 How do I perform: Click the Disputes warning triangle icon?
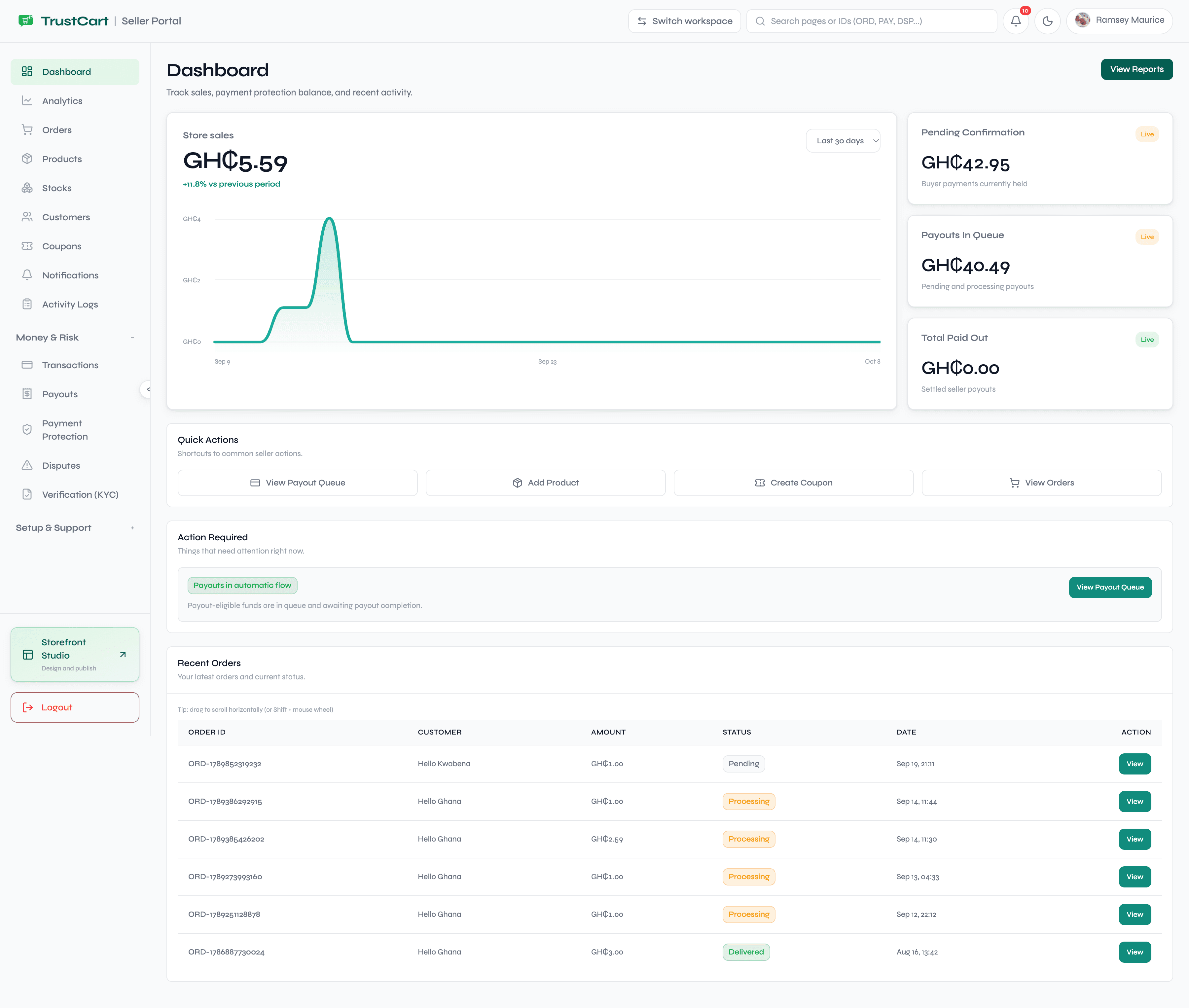click(x=27, y=465)
